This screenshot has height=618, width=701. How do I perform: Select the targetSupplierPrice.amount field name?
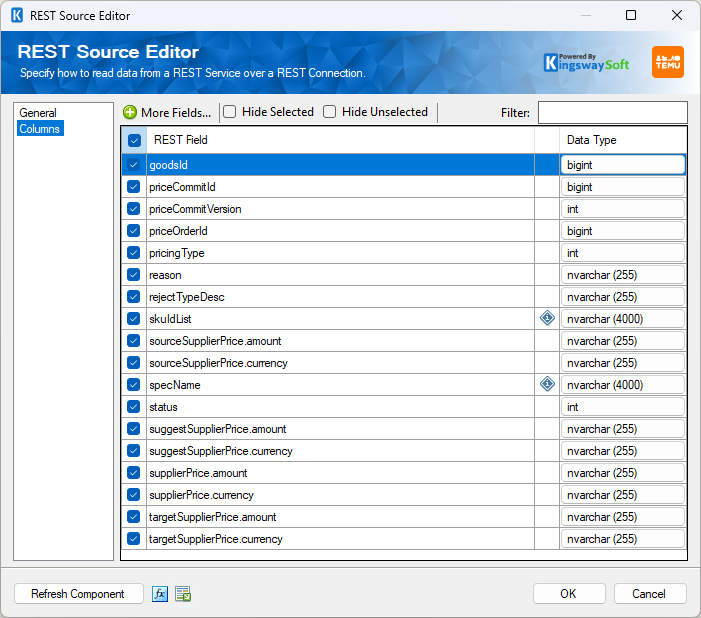tap(212, 517)
